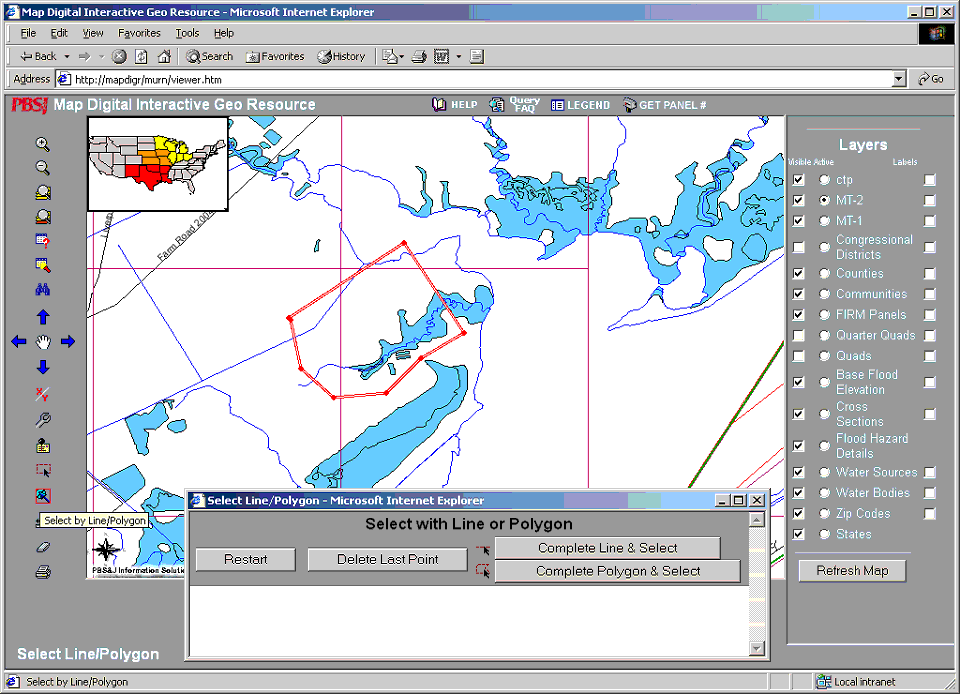
Task: Open the HELP link in the header
Action: pos(455,105)
